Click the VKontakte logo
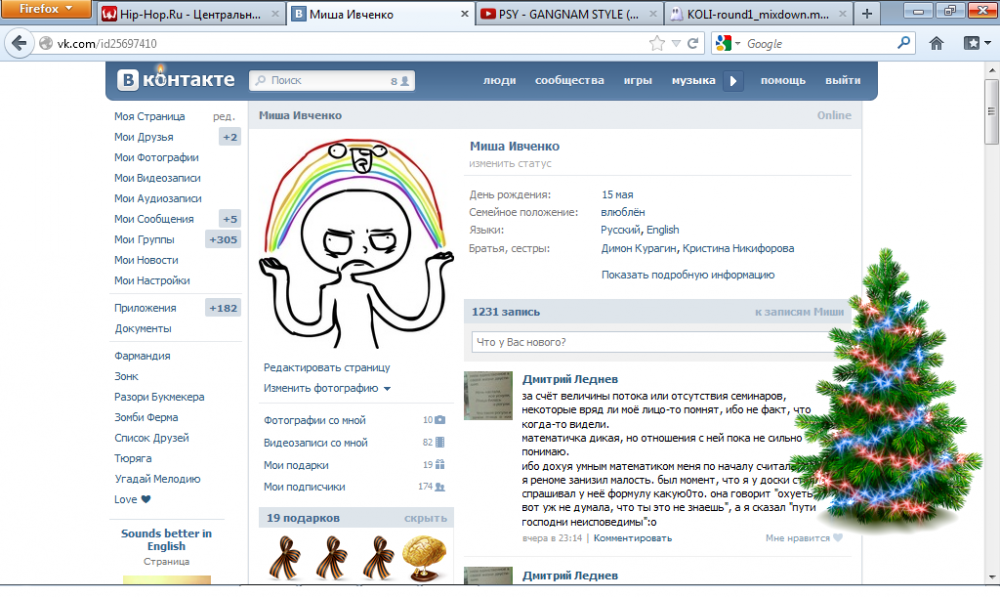Image resolution: width=1000 pixels, height=597 pixels. pos(176,80)
